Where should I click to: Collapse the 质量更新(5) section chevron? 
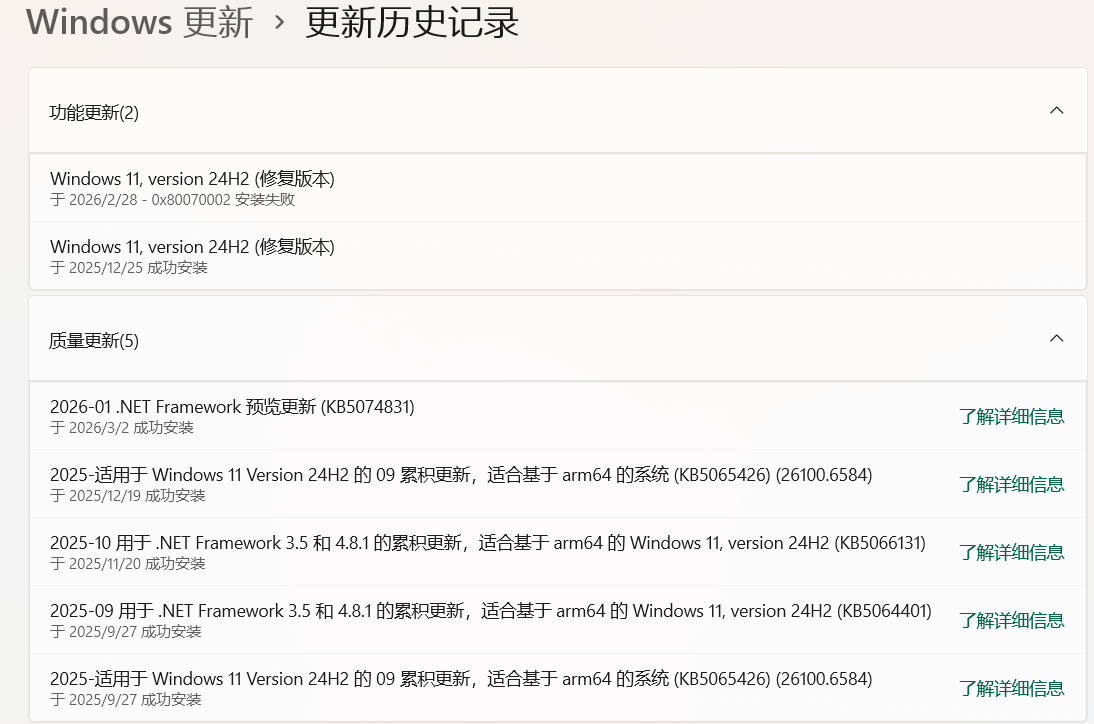tap(1056, 338)
